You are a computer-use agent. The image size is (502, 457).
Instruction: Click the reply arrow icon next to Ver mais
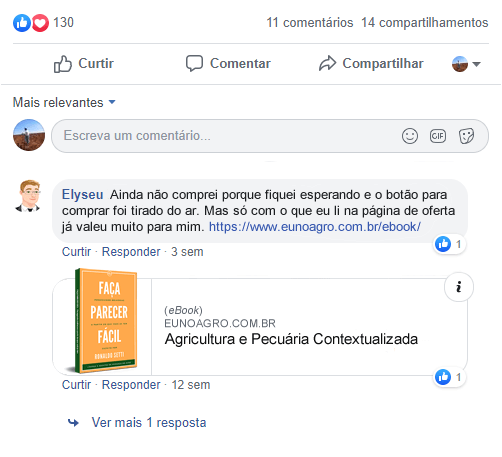click(x=73, y=423)
